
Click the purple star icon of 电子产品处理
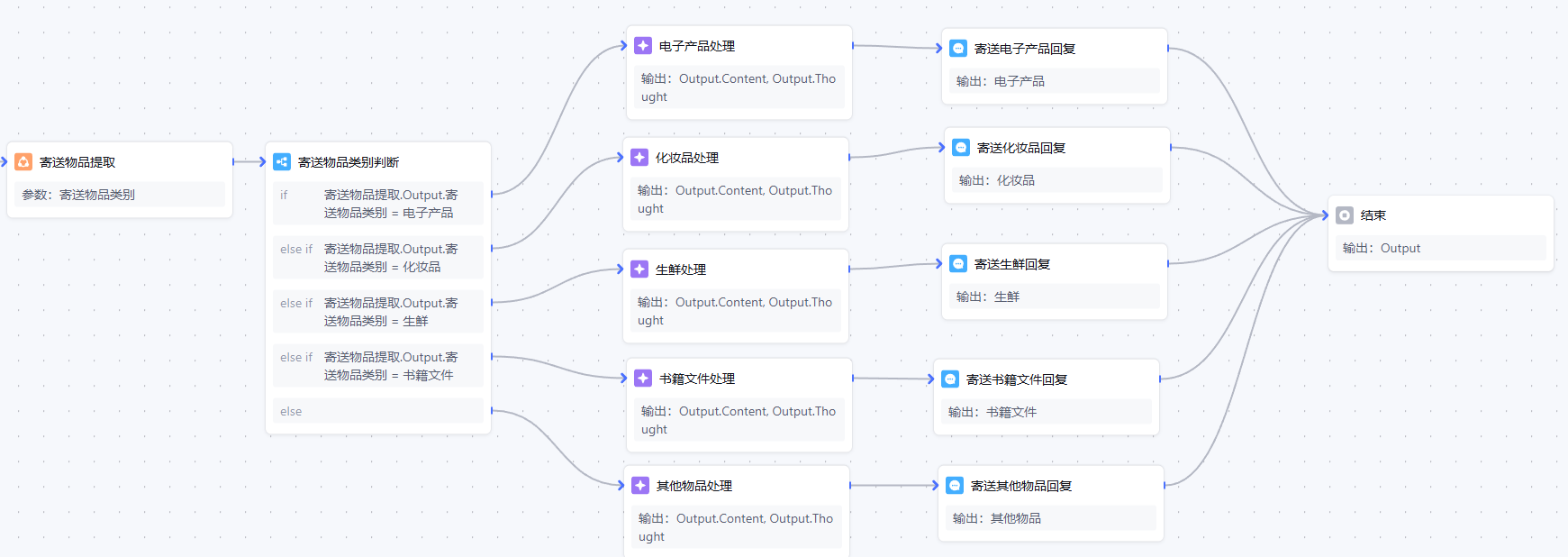[x=643, y=46]
